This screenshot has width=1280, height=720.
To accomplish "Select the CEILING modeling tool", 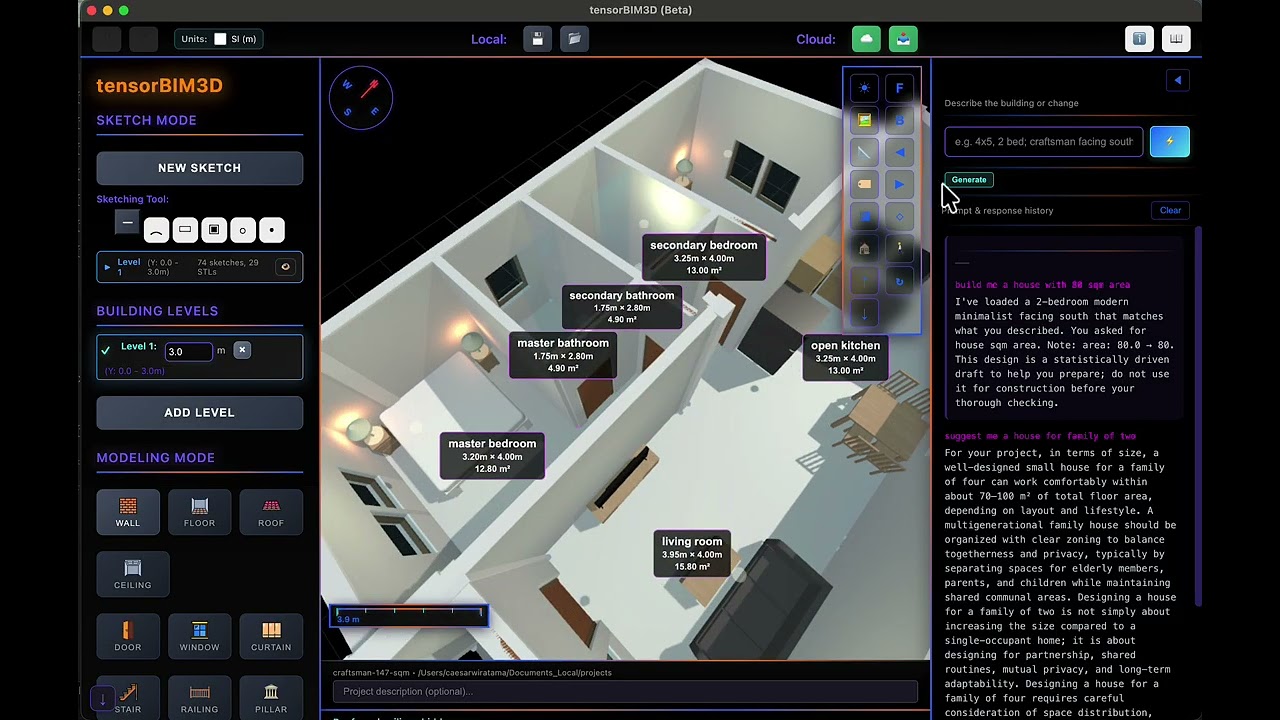I will [133, 574].
